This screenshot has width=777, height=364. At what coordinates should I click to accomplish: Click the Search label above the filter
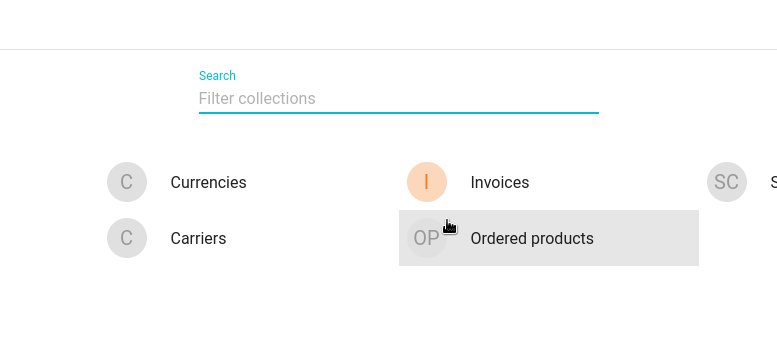pos(217,76)
